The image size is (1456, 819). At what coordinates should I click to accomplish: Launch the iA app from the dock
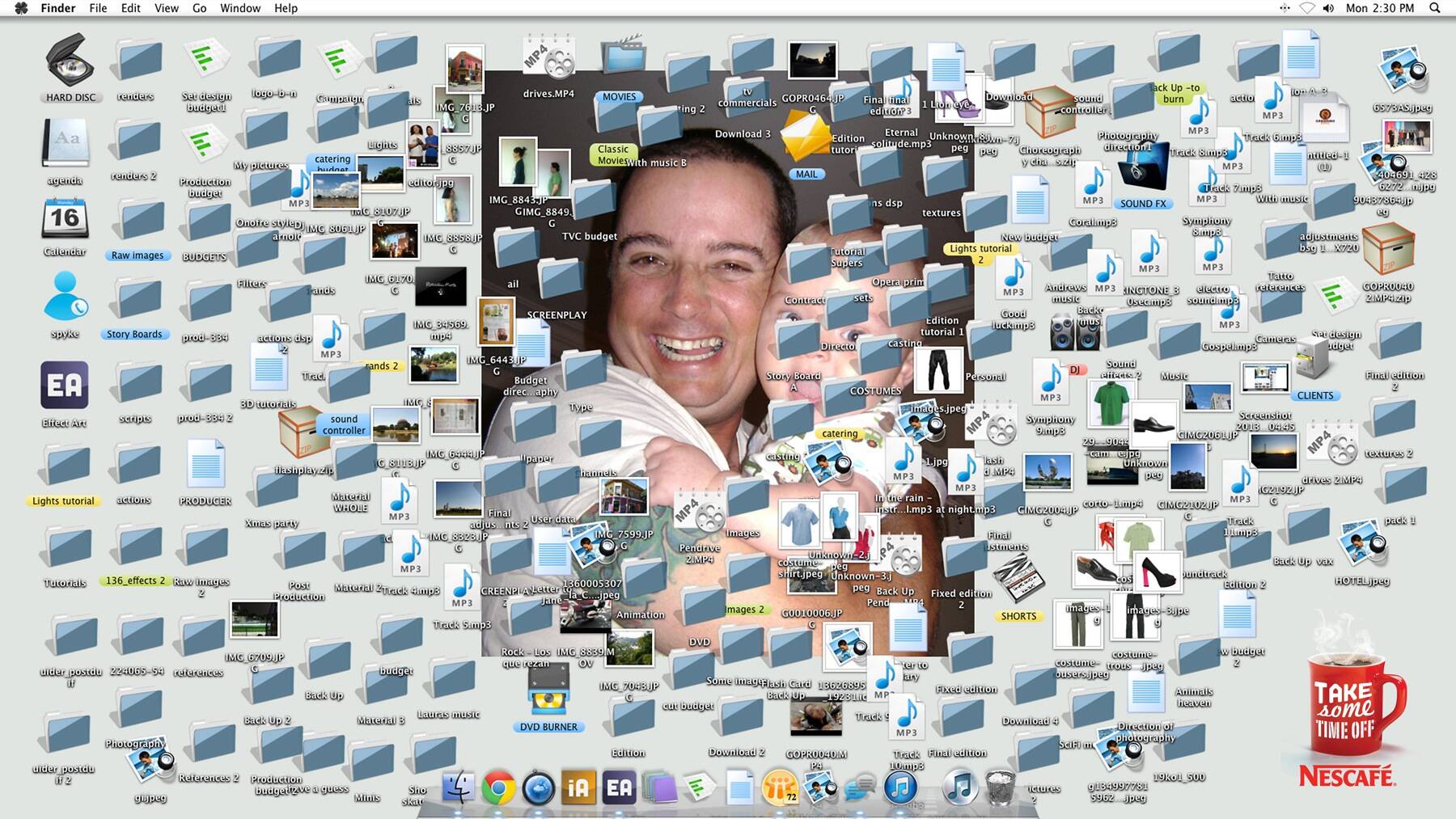(x=578, y=787)
